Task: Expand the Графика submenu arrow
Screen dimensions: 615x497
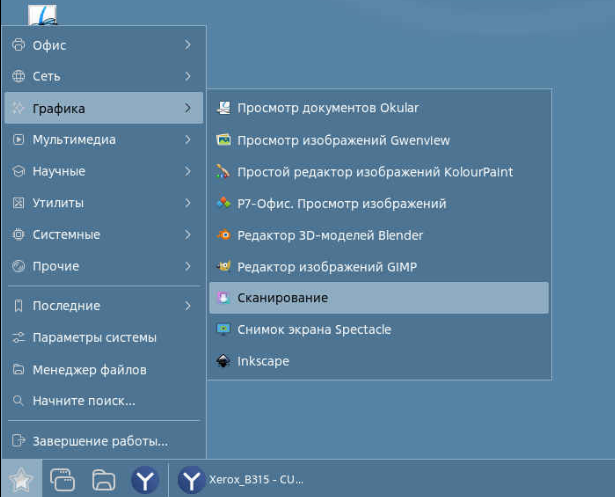Action: pos(188,108)
